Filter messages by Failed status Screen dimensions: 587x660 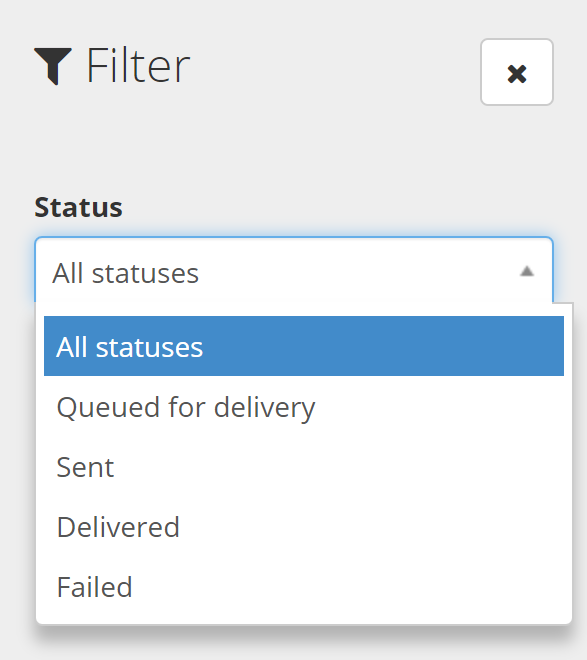click(304, 587)
